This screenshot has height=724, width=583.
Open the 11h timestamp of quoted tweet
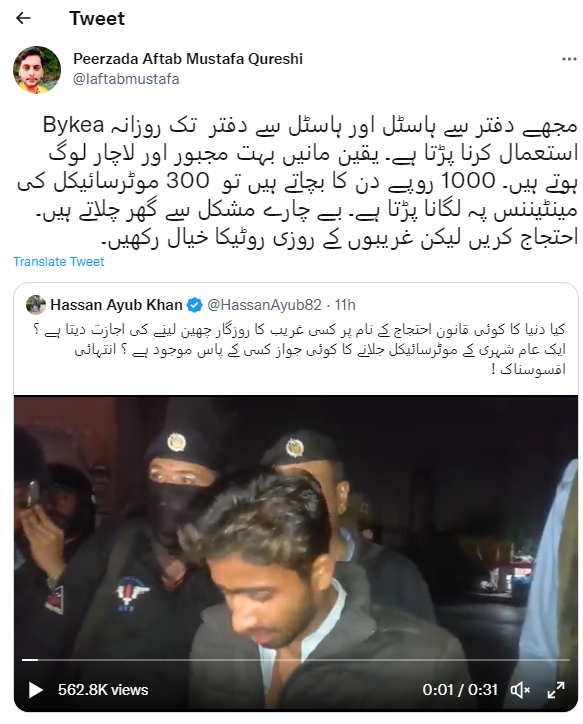345,305
